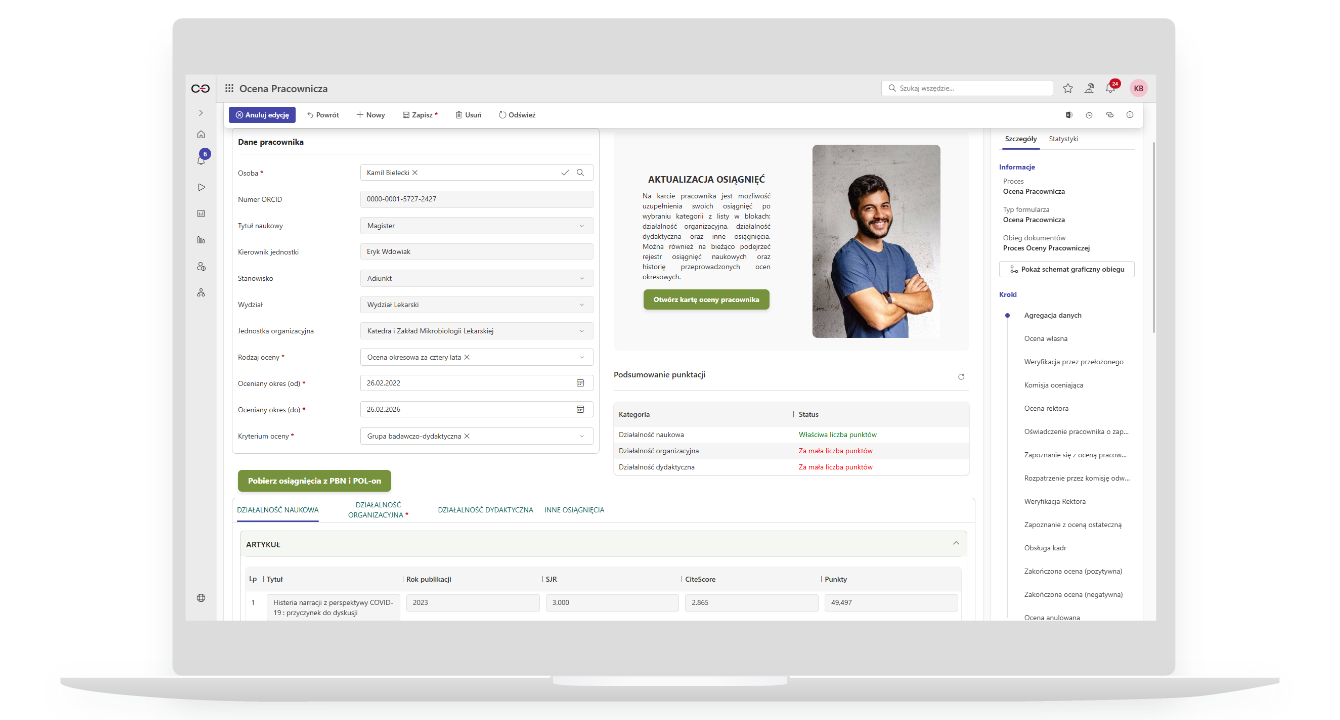Click the favorites star icon
The image size is (1340, 720).
point(1068,88)
